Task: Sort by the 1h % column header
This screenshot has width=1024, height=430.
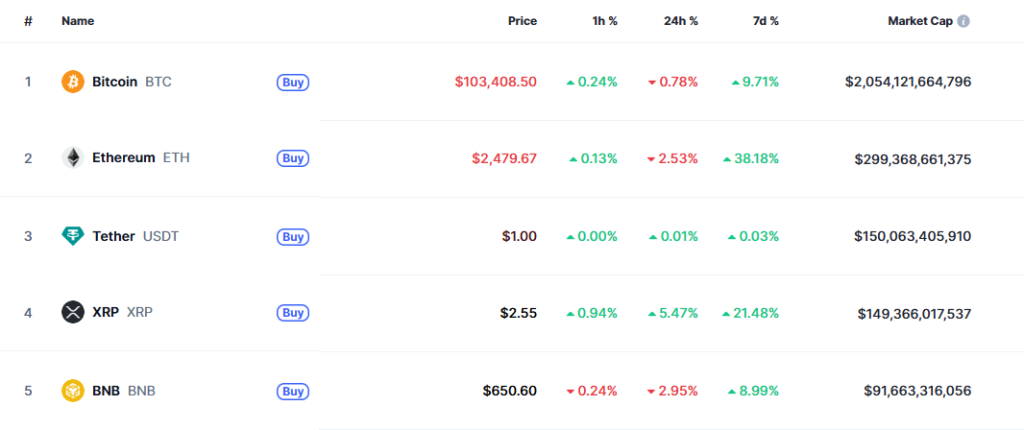Action: tap(604, 21)
